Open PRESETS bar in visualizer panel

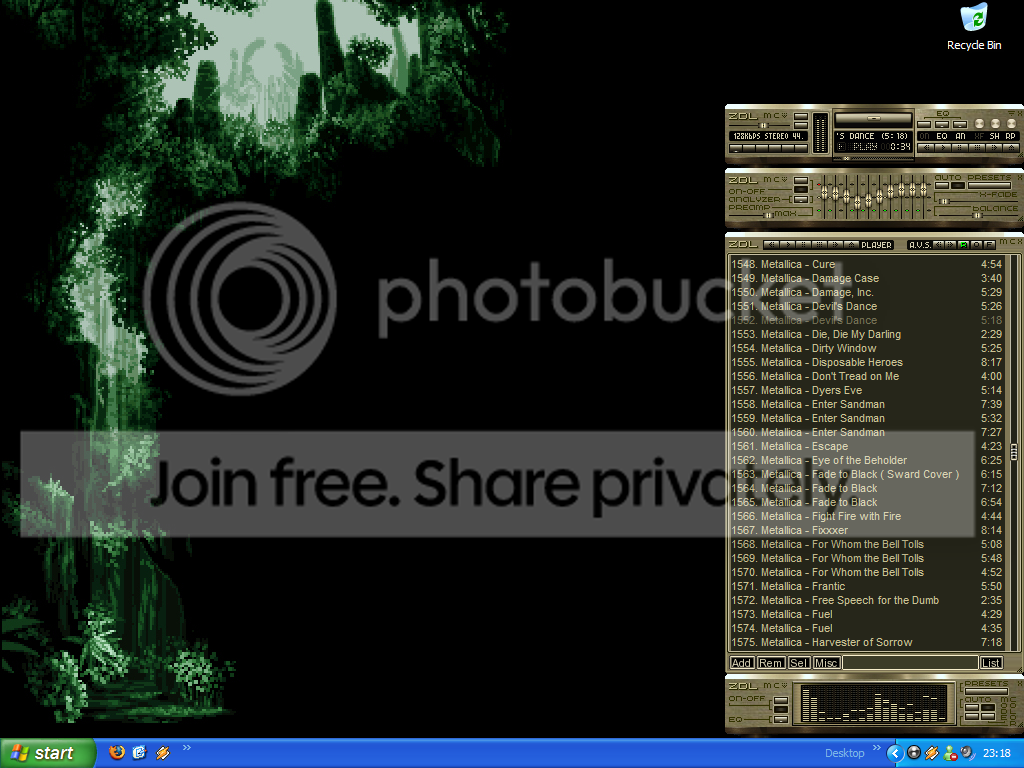click(987, 691)
